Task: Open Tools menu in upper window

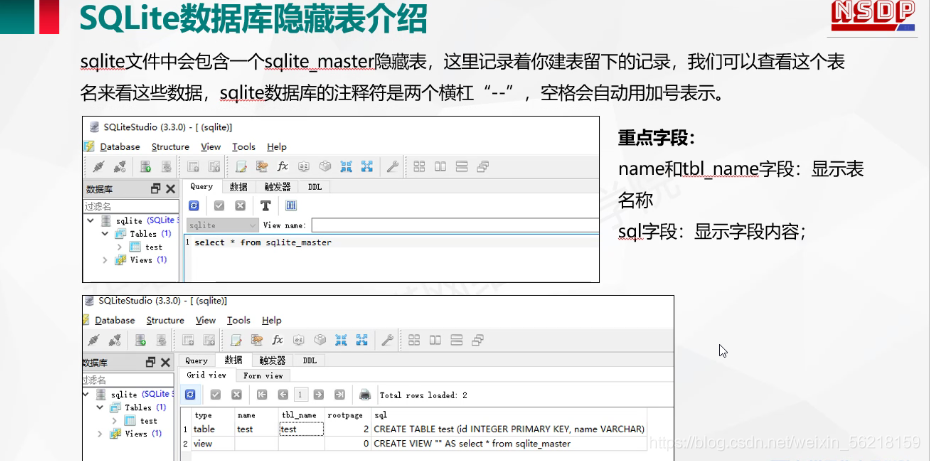Action: pyautogui.click(x=243, y=147)
